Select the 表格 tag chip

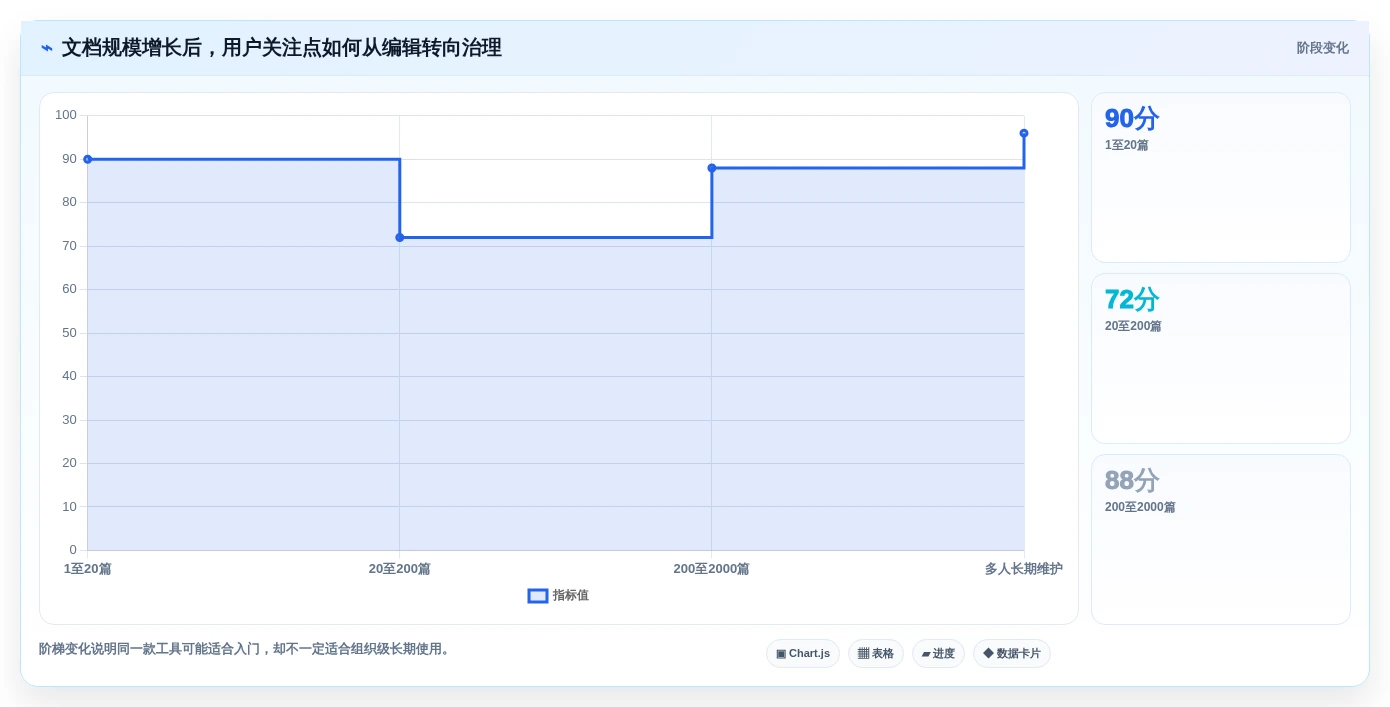[876, 654]
